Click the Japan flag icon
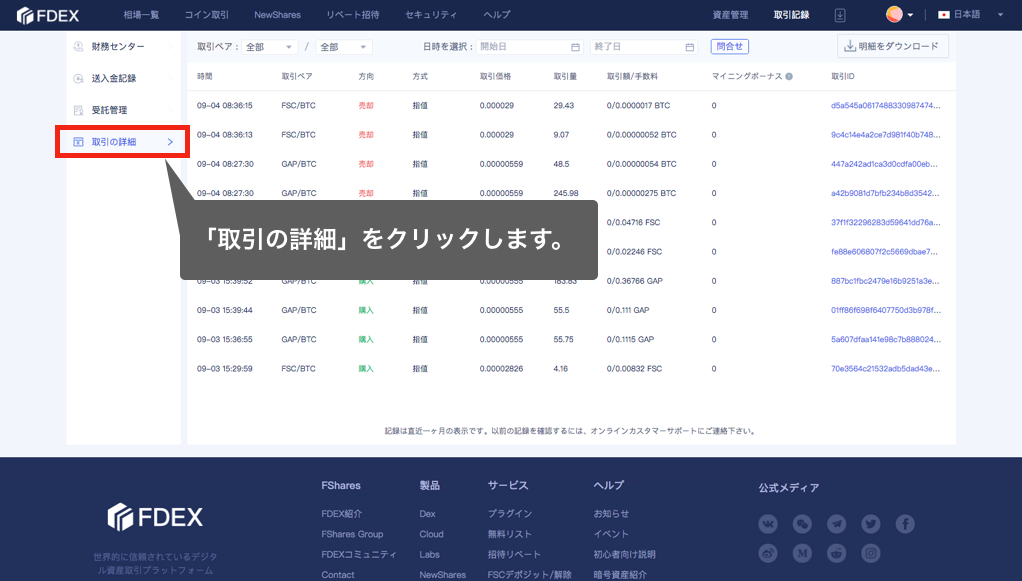Viewport: 1022px width, 581px height. point(943,14)
